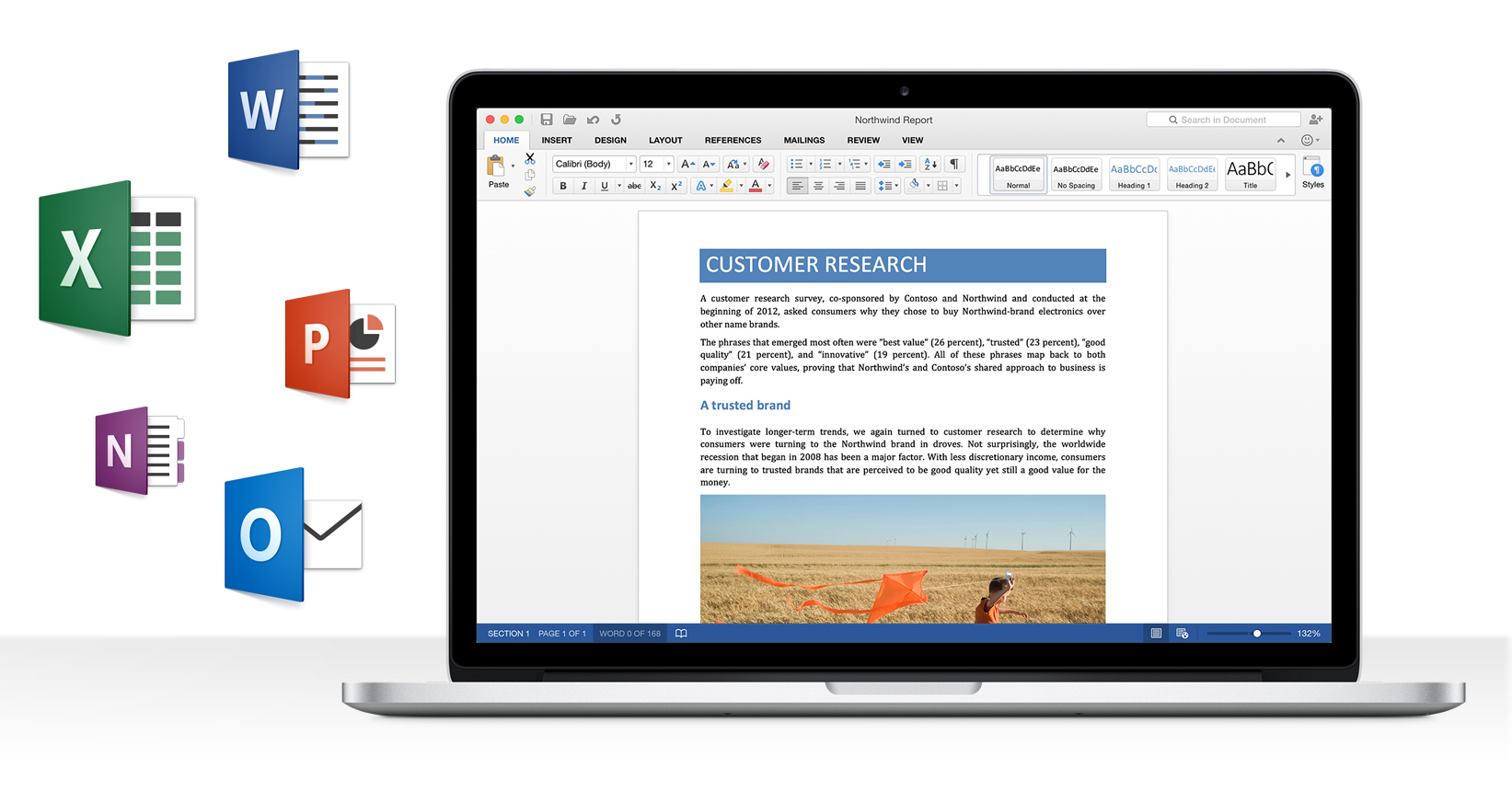The height and width of the screenshot is (791, 1512).
Task: Toggle Bold formatting
Action: coord(563,186)
